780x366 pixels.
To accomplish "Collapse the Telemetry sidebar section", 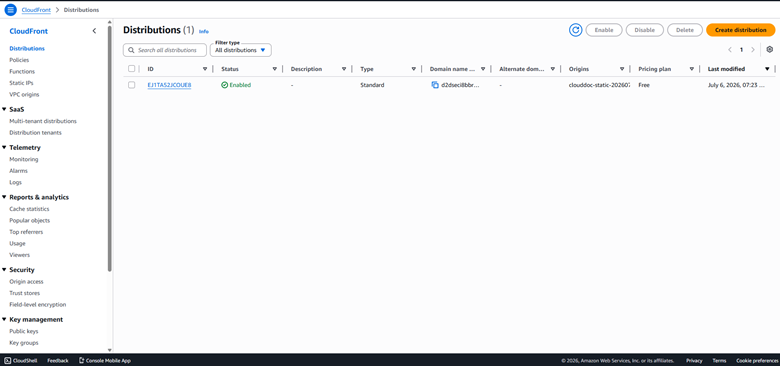I will point(4,148).
